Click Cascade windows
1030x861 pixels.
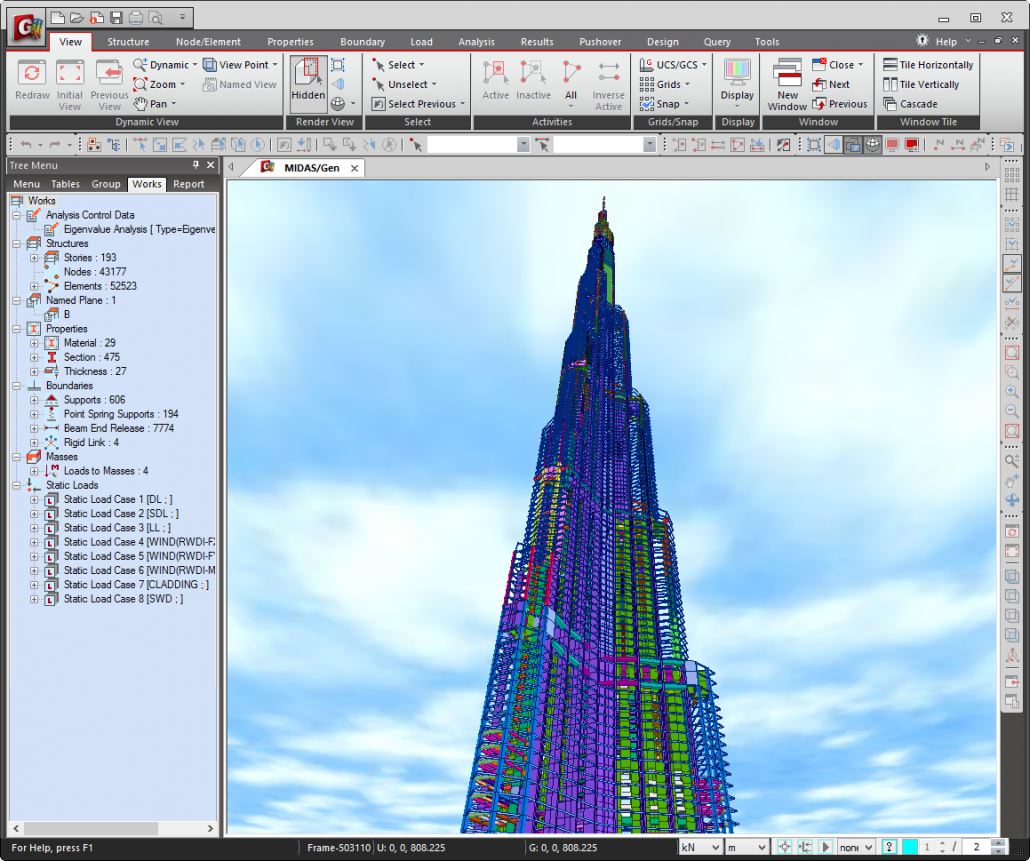tap(910, 104)
